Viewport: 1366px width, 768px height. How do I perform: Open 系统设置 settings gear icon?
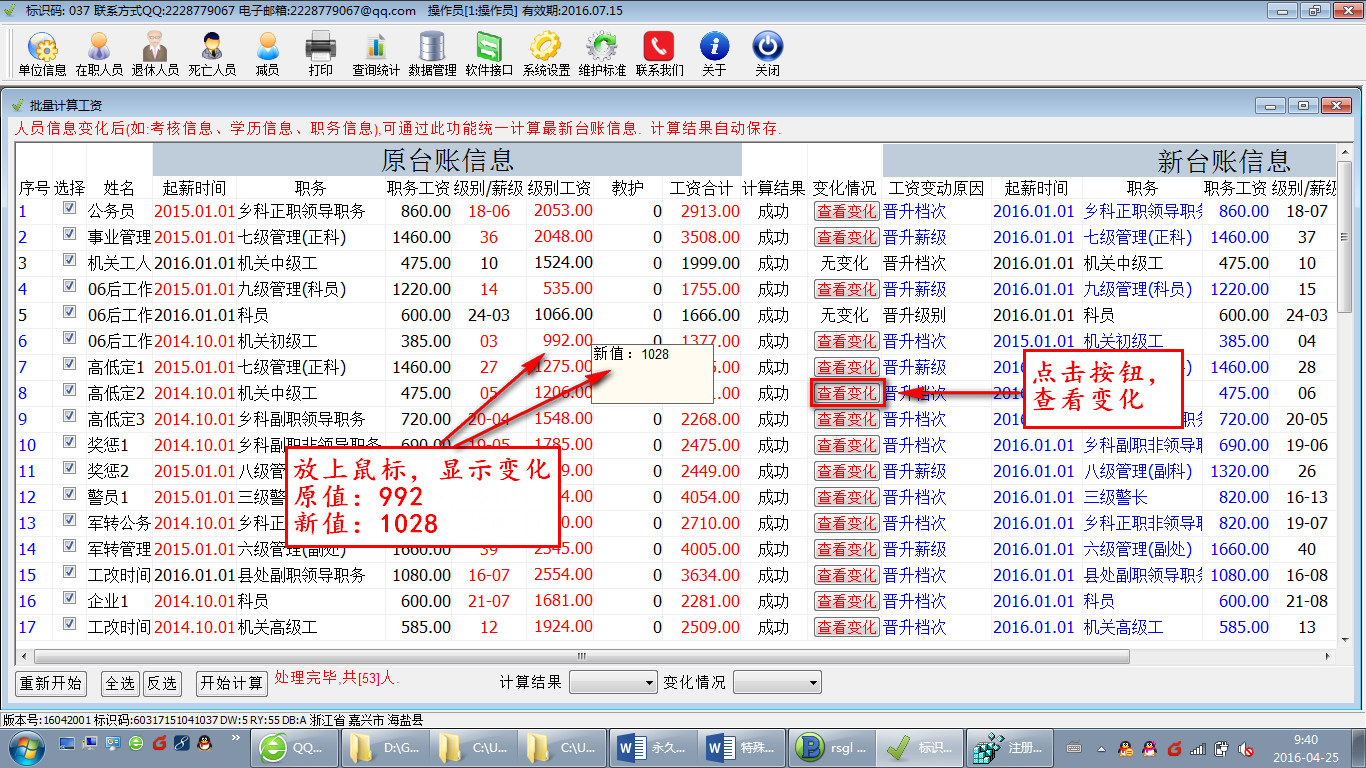(x=546, y=53)
